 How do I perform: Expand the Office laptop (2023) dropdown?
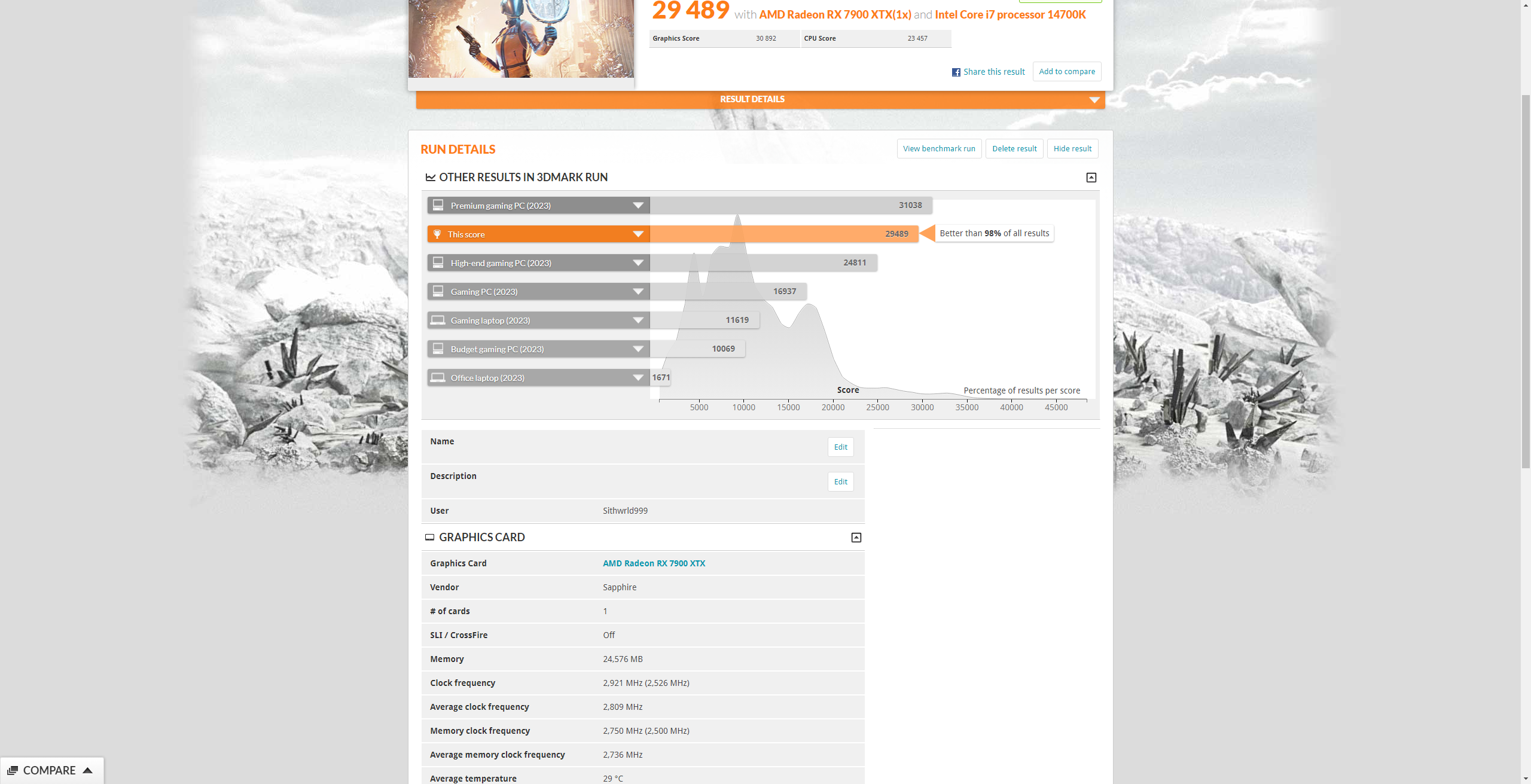638,378
